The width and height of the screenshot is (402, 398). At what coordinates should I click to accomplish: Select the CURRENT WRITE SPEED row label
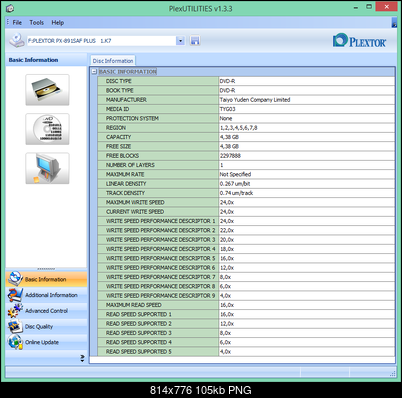pos(135,212)
